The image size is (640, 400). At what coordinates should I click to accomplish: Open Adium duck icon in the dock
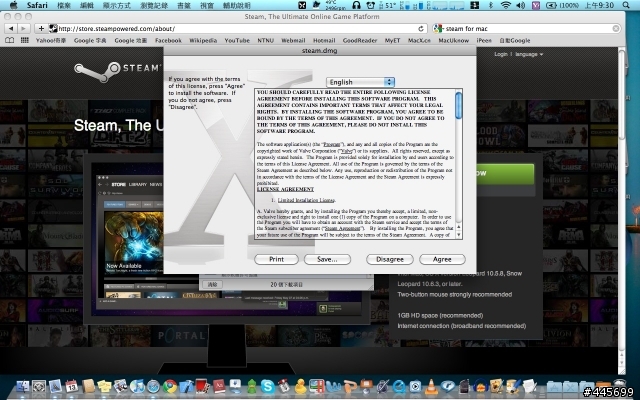coord(300,386)
